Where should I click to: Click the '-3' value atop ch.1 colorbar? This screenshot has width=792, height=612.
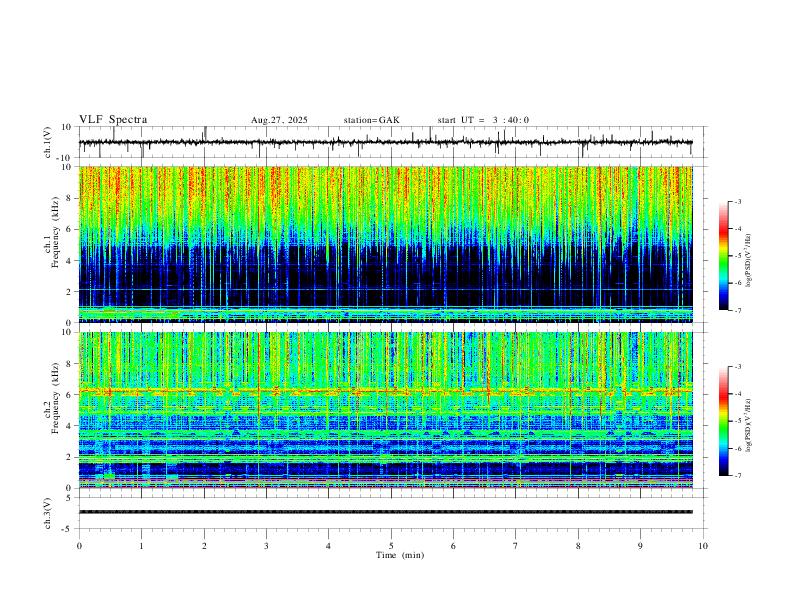point(737,201)
